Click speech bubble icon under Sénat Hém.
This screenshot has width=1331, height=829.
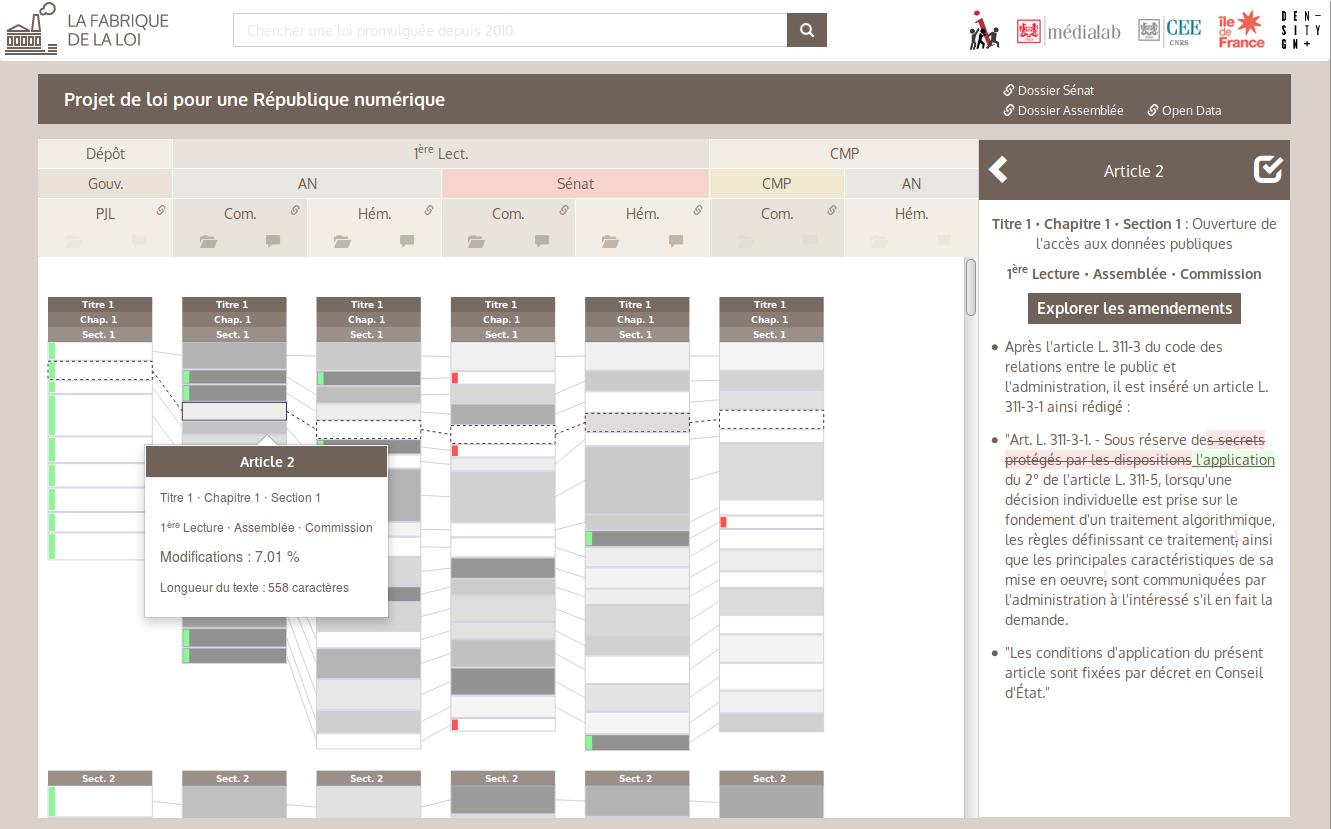[x=676, y=241]
